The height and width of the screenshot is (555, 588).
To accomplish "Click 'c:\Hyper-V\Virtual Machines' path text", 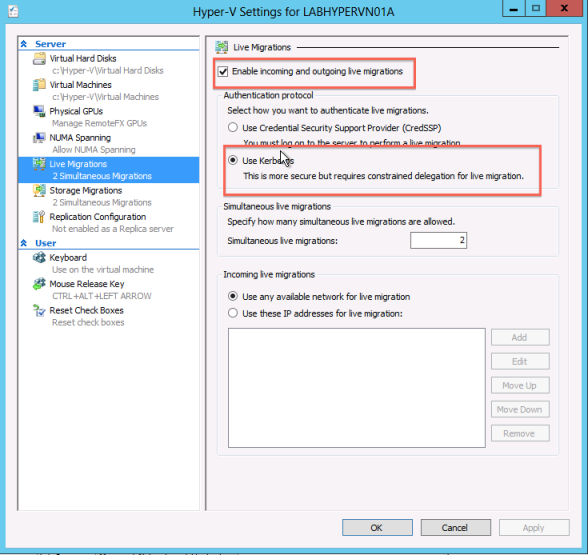I will tap(105, 97).
